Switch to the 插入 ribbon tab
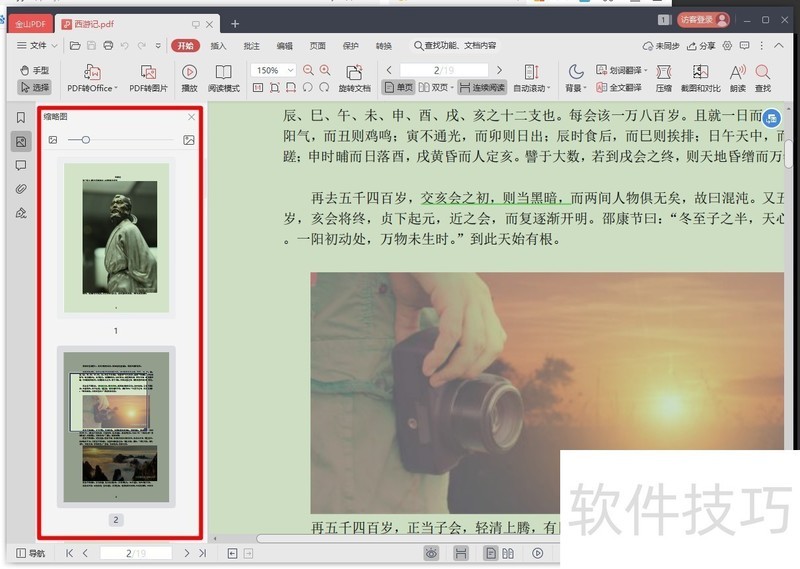This screenshot has height=569, width=800. 218,45
